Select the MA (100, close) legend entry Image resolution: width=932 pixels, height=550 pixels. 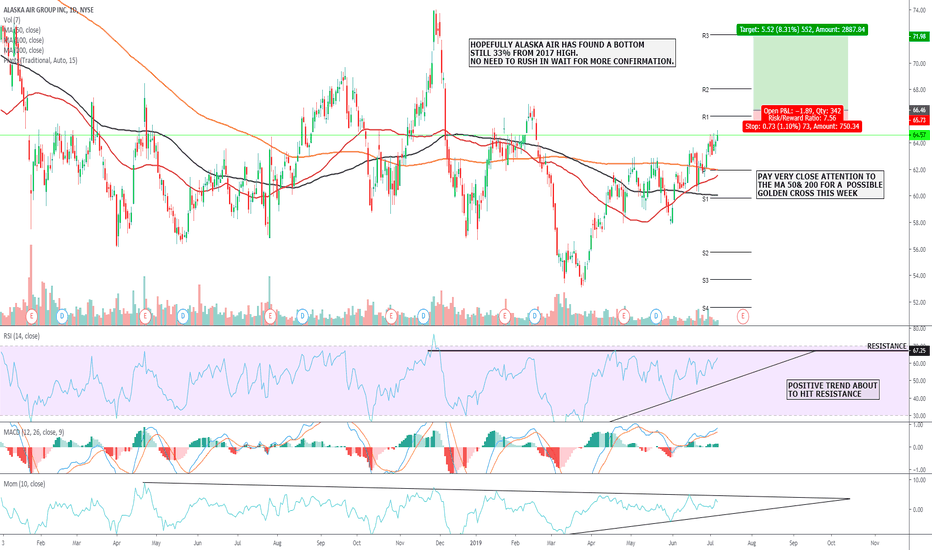pos(24,40)
